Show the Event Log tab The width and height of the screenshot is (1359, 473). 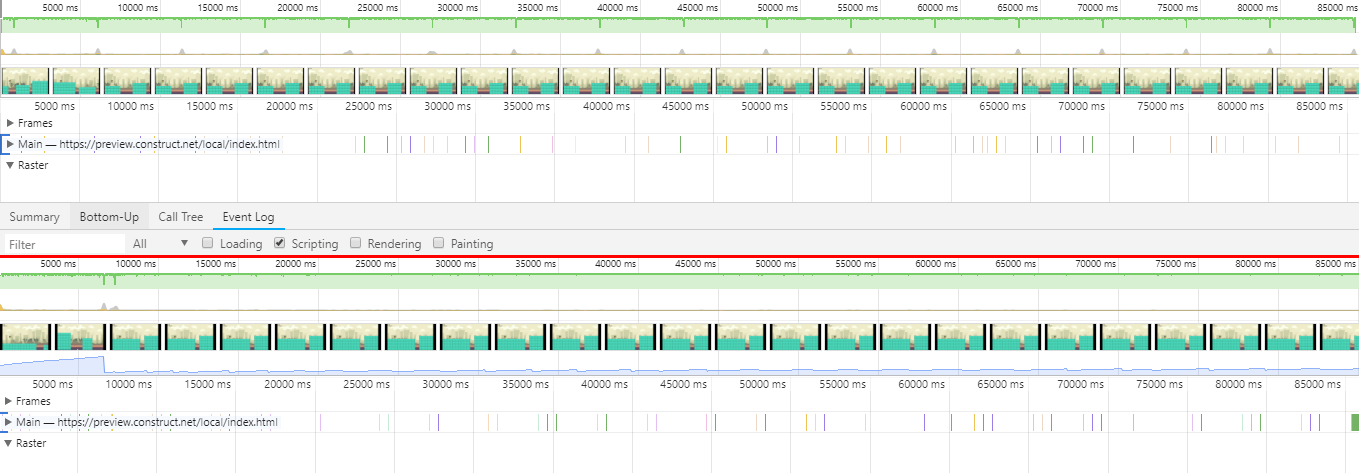pos(248,217)
